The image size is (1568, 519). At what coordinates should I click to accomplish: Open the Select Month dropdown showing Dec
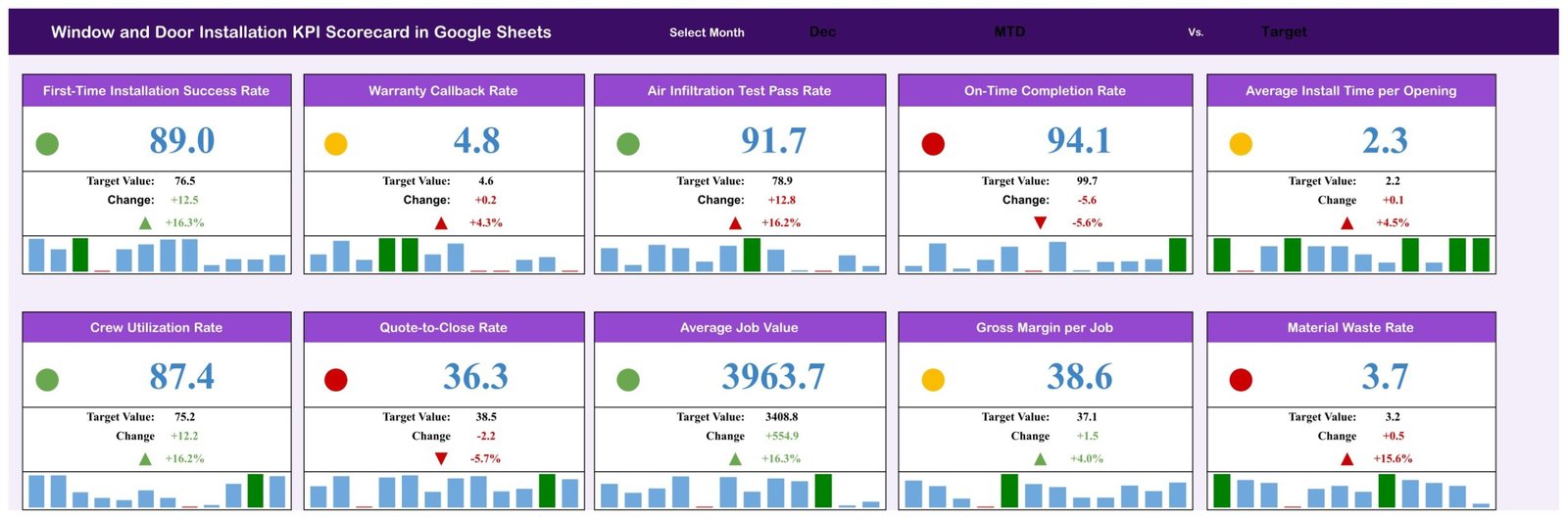(822, 32)
